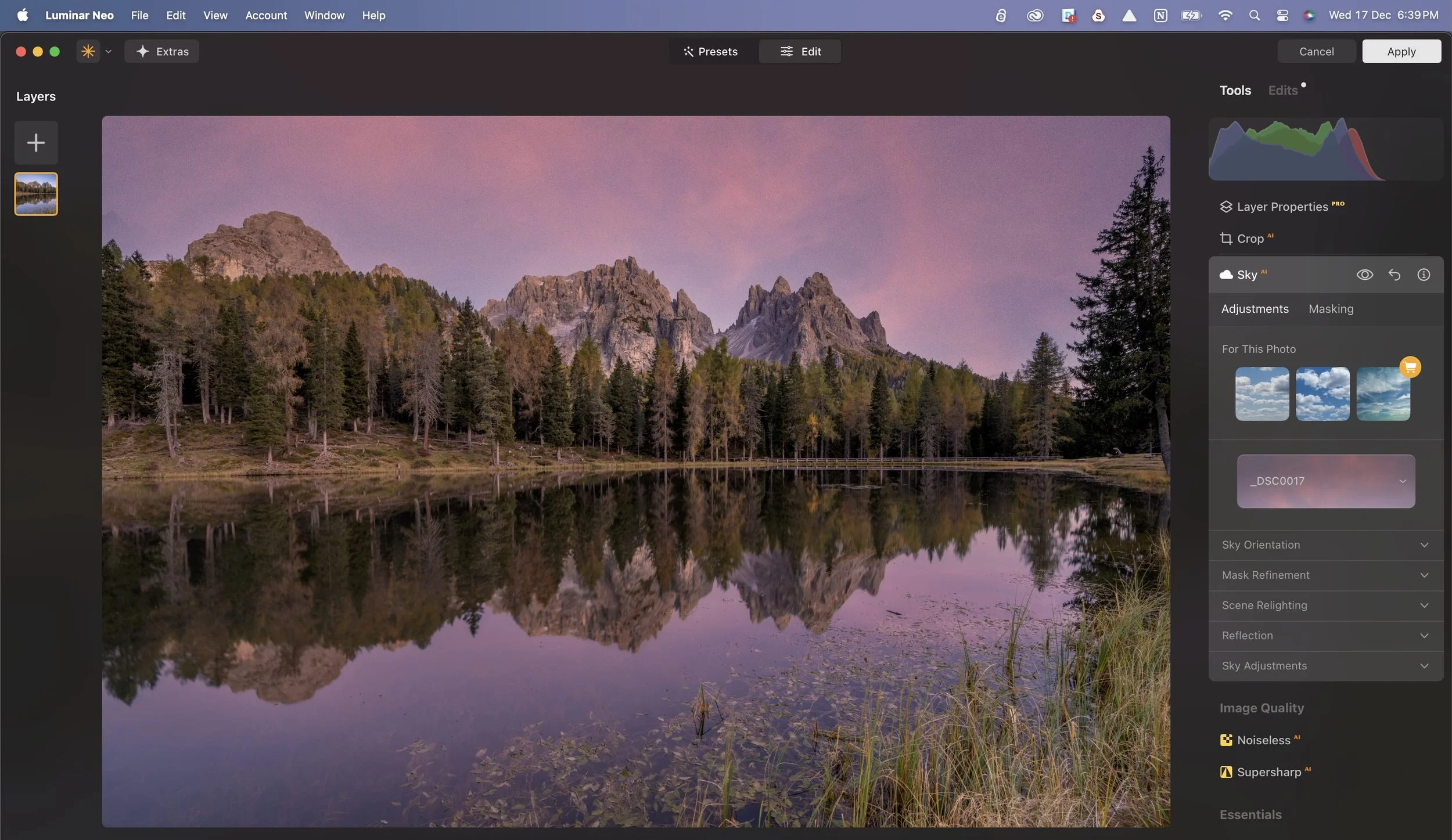Open Siri from the menu bar
Screen dimensions: 1452x840
(1309, 15)
